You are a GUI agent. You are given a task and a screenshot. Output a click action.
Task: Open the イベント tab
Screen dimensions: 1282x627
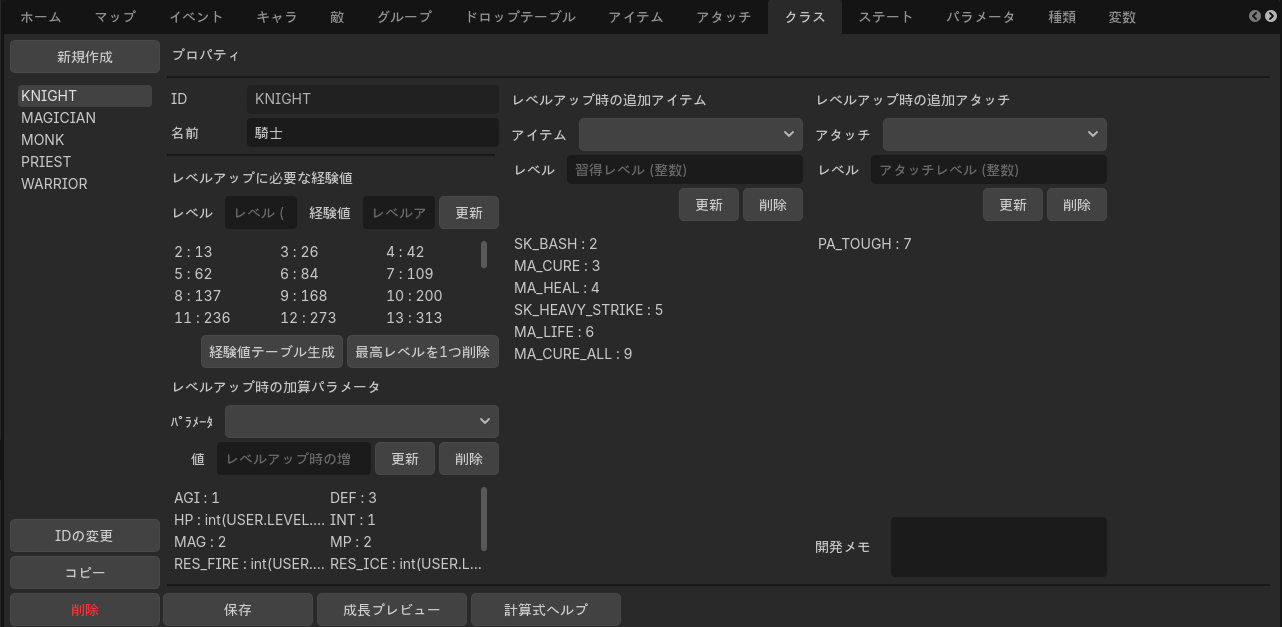click(197, 17)
